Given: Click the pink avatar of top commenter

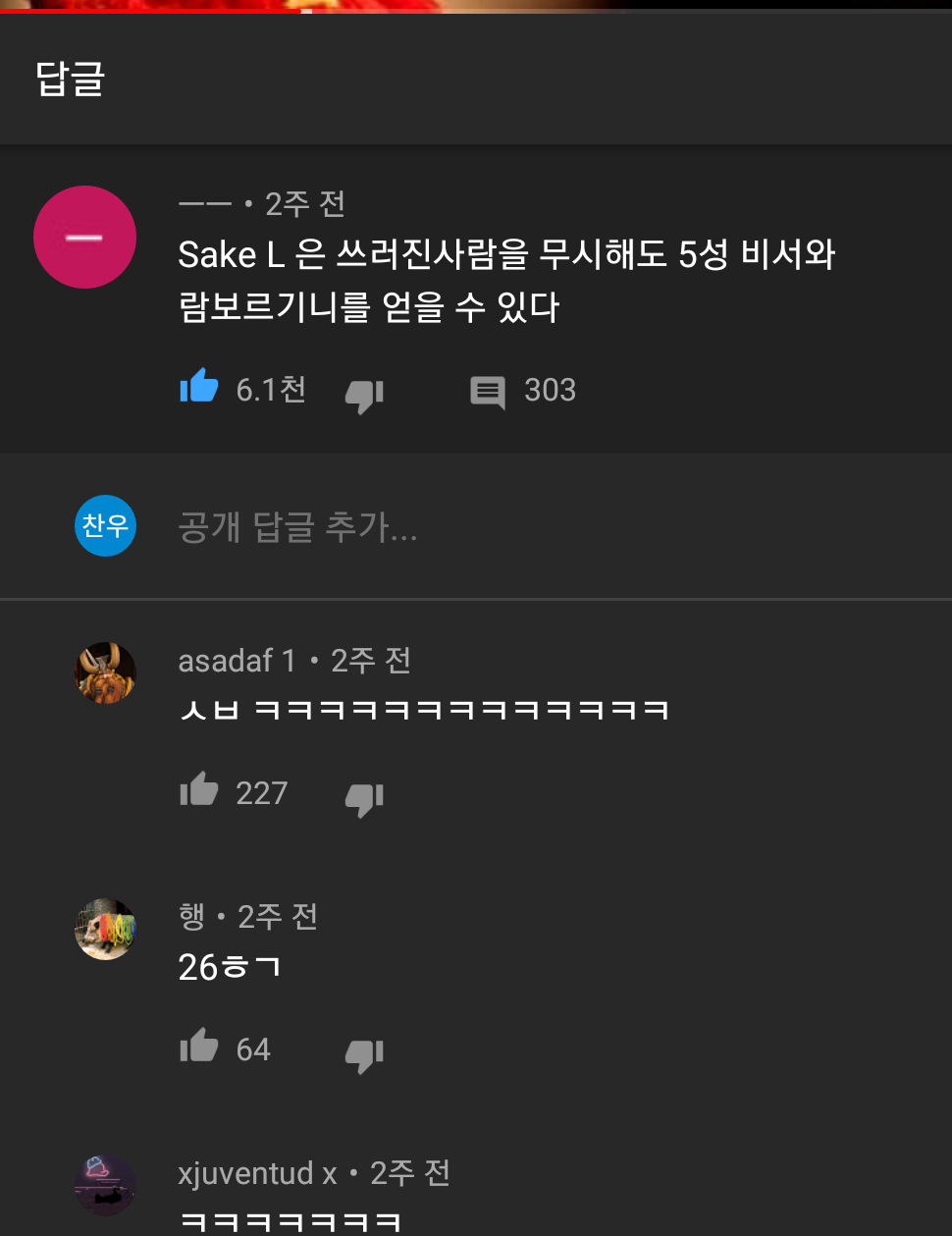Looking at the screenshot, I should (84, 238).
